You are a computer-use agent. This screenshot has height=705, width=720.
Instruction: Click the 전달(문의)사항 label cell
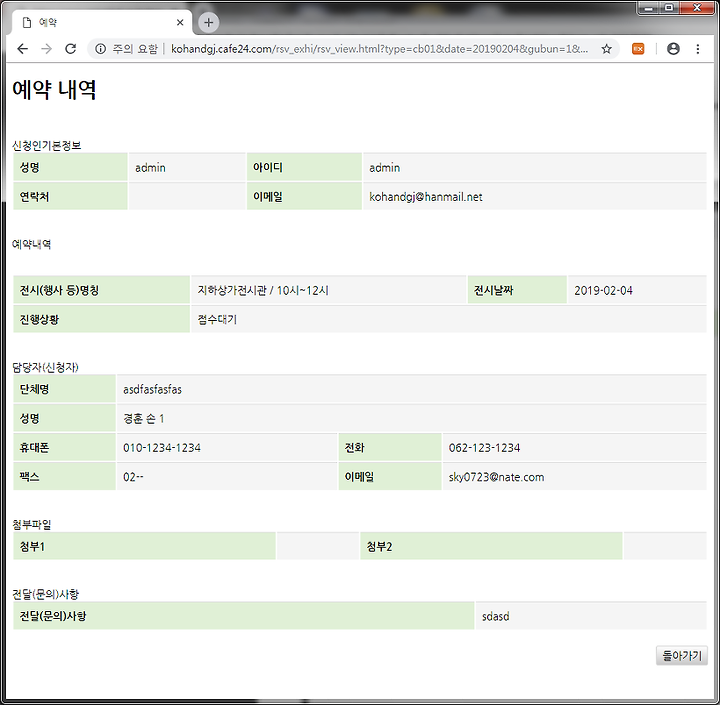click(x=243, y=616)
